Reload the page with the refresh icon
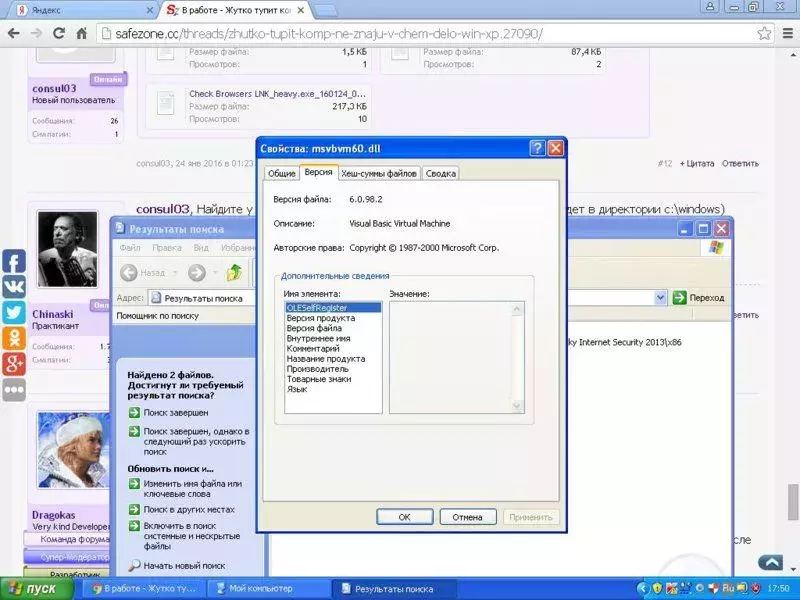800x600 pixels. (x=59, y=34)
